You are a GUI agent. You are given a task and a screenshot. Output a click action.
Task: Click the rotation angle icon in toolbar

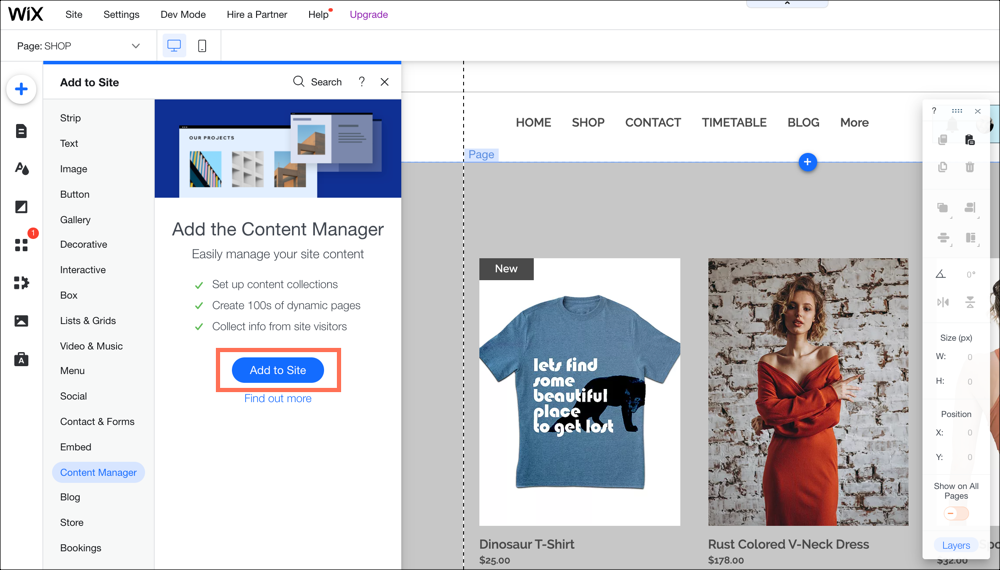941,274
